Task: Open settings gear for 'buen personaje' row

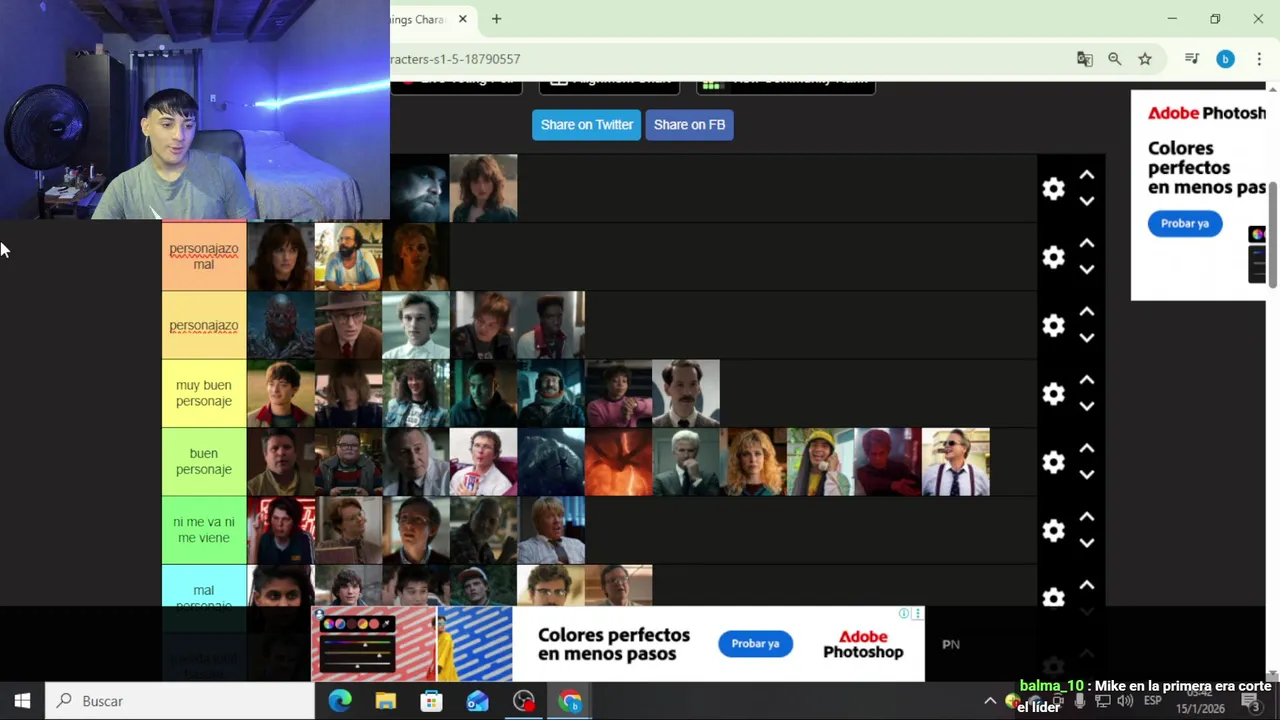Action: (x=1053, y=462)
